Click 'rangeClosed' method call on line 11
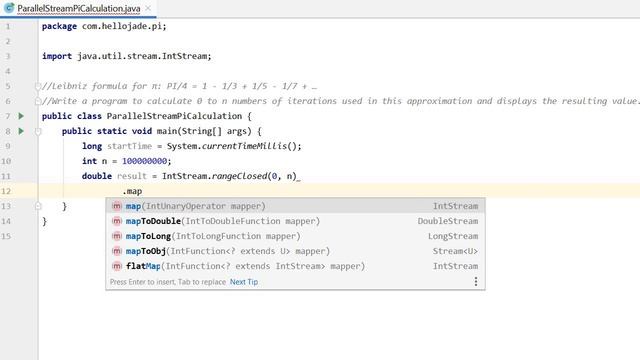This screenshot has width=640, height=360. click(240, 176)
